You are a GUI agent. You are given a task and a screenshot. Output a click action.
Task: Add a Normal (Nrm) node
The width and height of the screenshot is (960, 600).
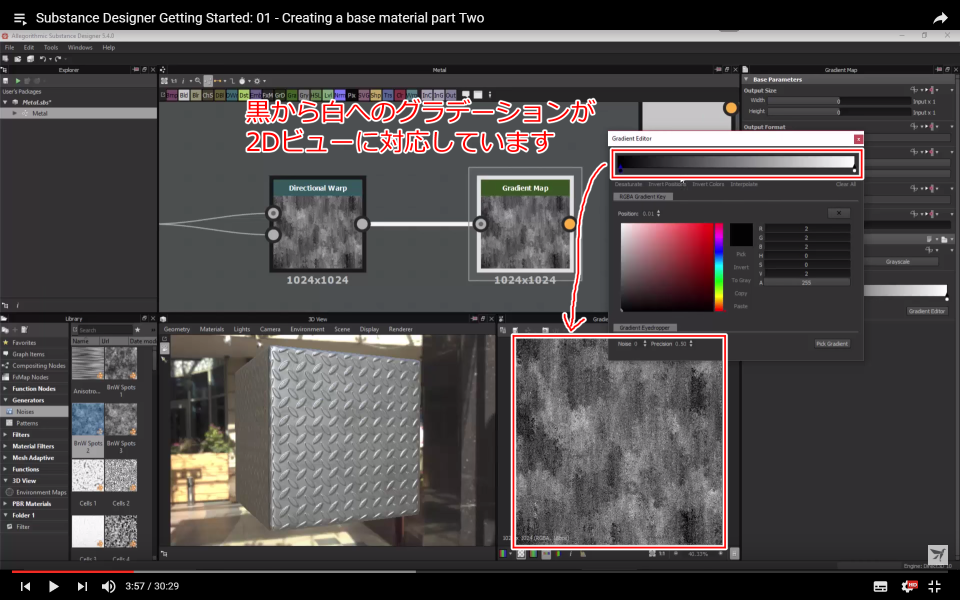[340, 96]
